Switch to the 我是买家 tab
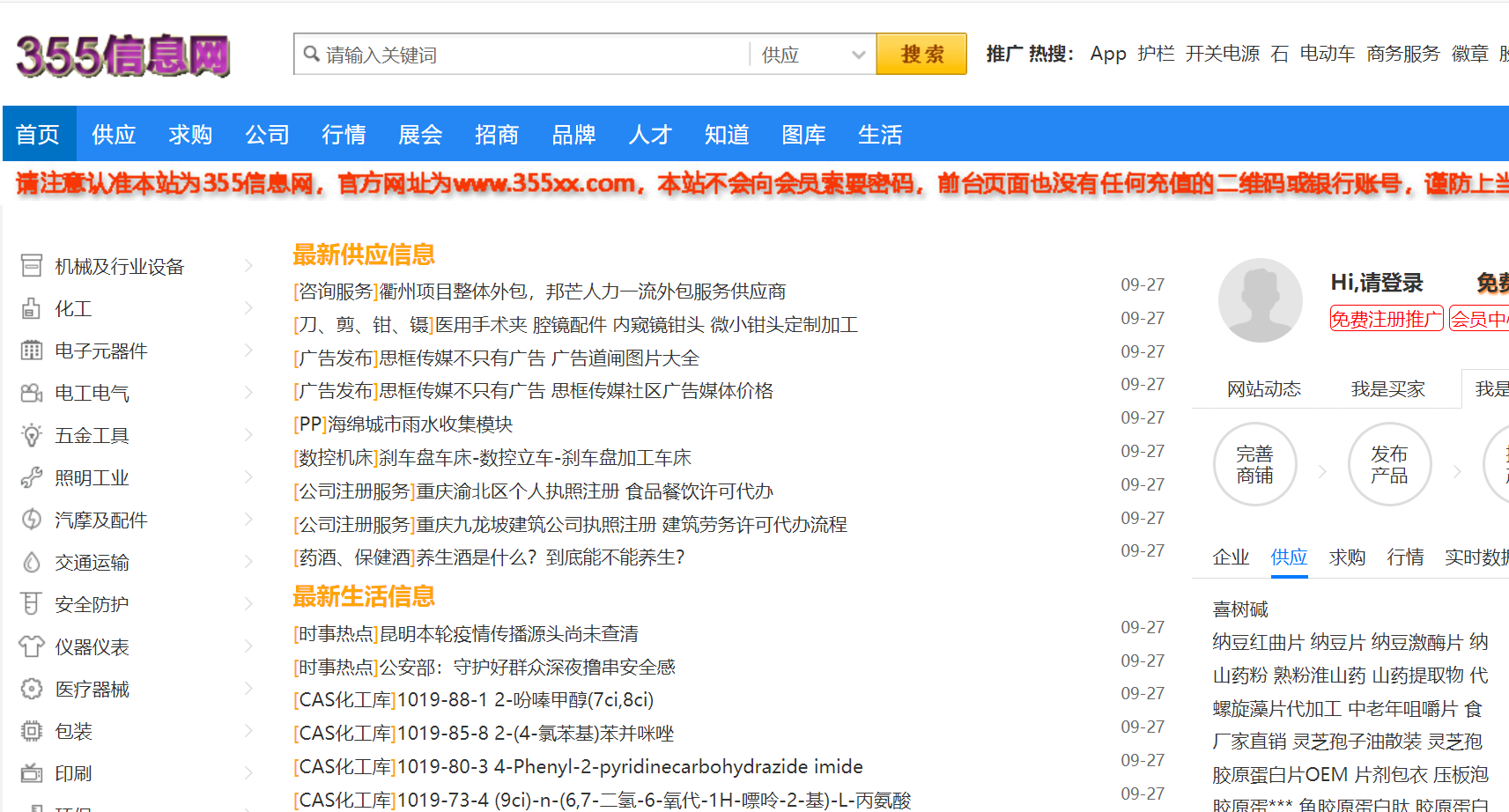Viewport: 1509px width, 812px height. coord(1387,388)
